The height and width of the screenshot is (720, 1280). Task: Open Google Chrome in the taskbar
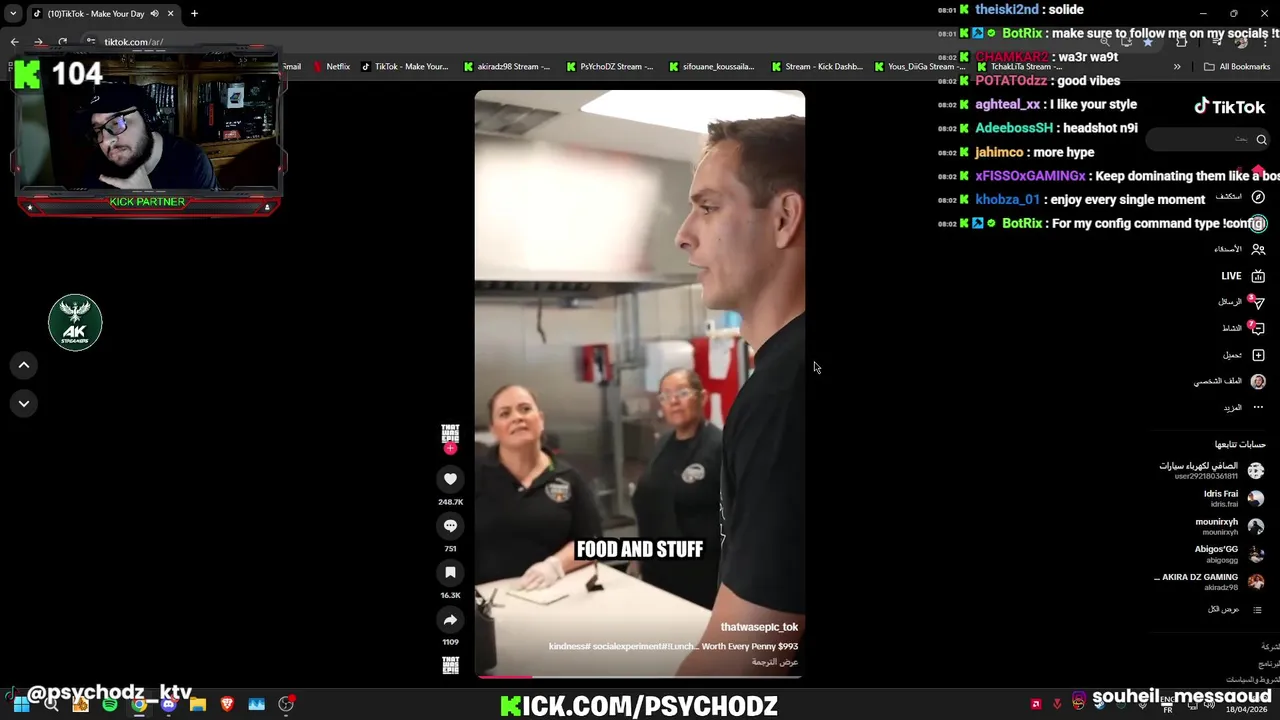point(139,704)
